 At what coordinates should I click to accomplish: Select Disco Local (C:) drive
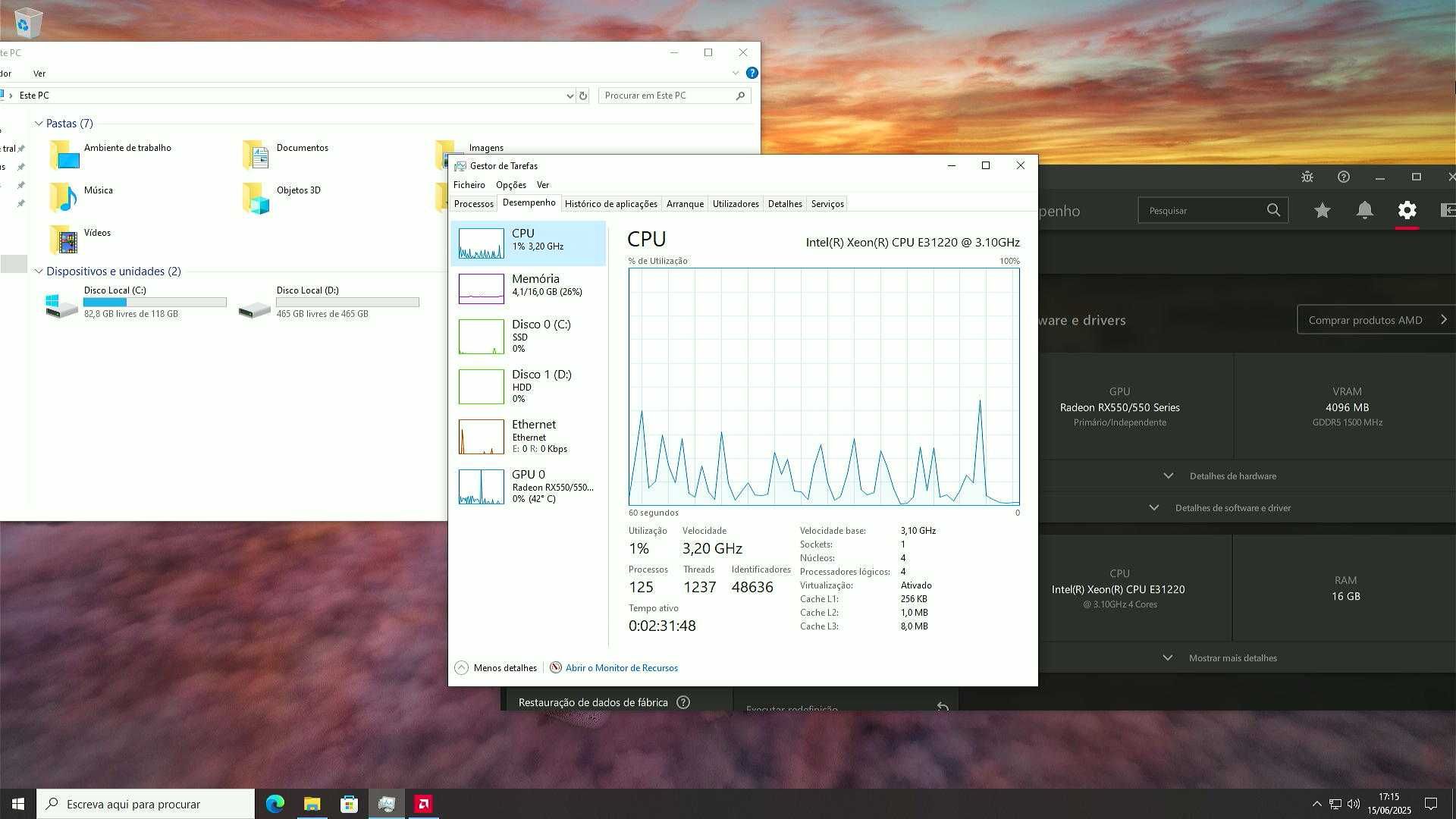136,302
